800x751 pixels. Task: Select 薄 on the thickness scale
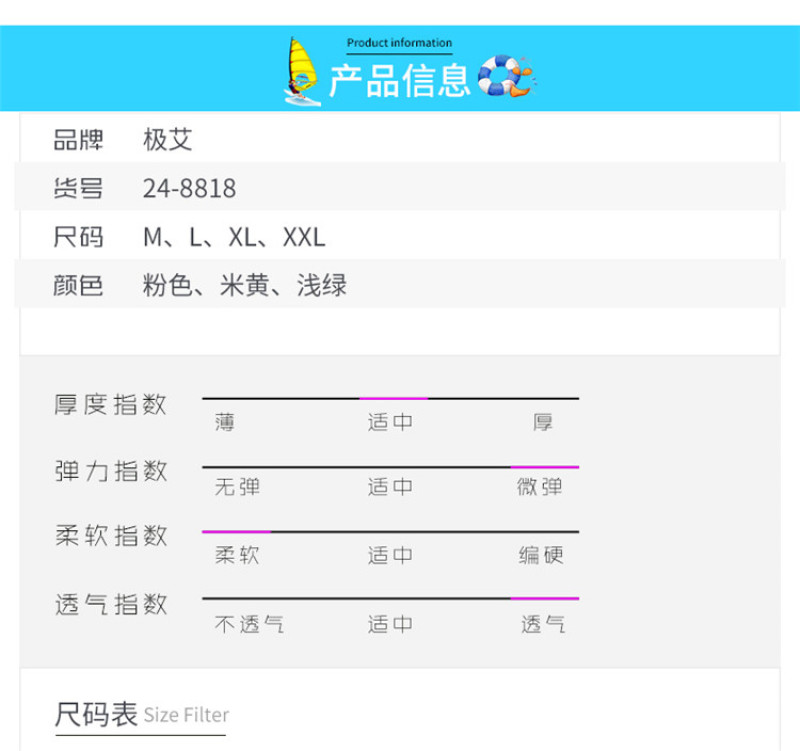(x=225, y=422)
